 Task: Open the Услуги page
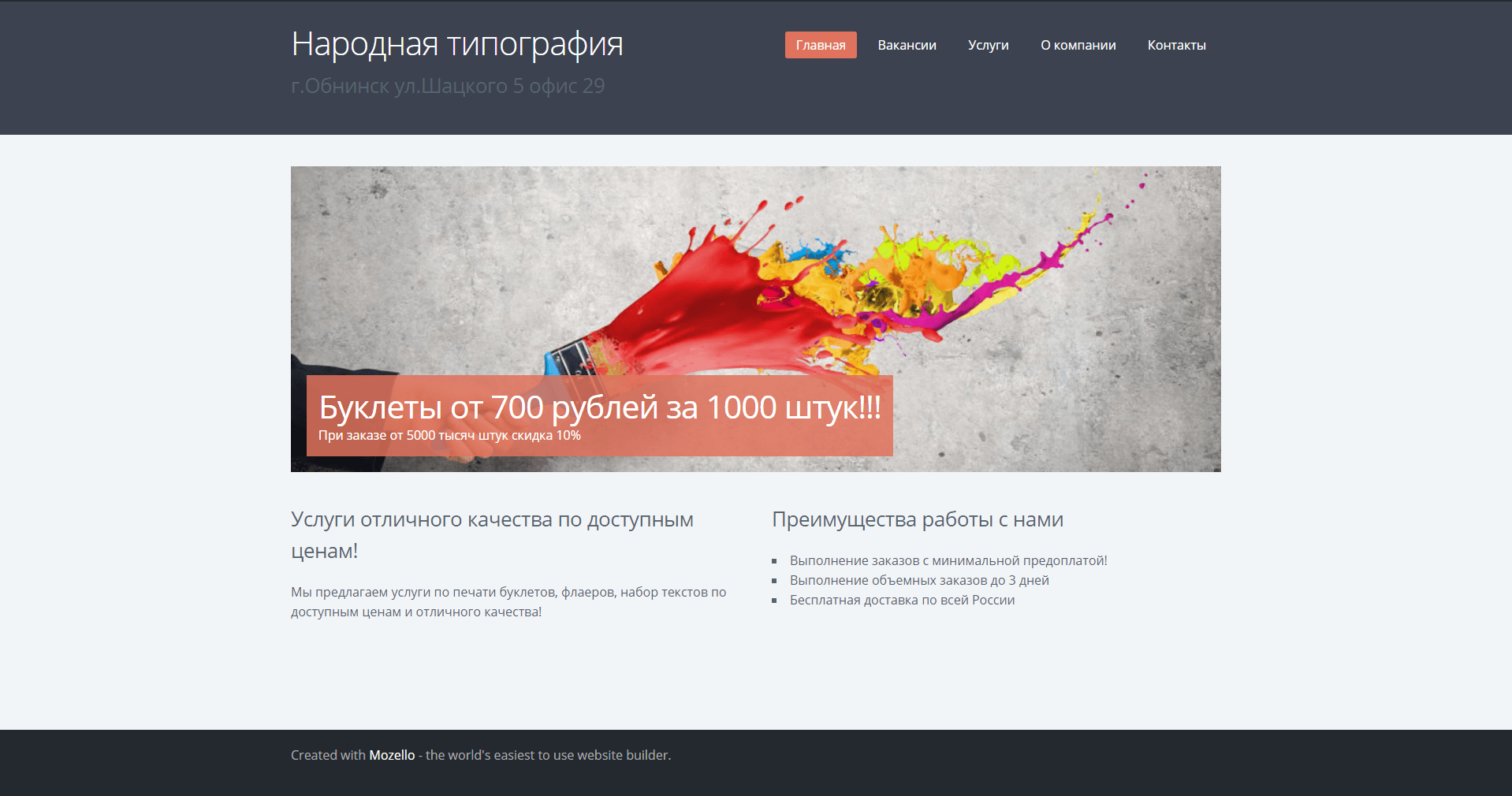[x=988, y=45]
